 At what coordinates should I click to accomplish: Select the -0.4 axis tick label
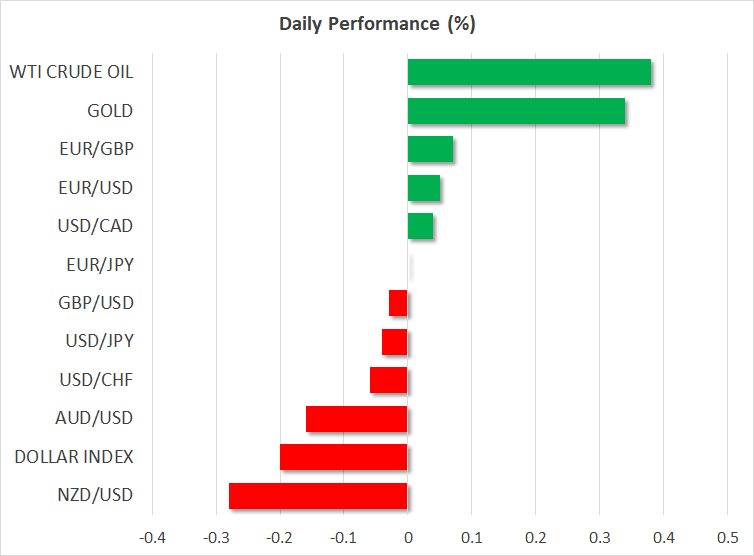pyautogui.click(x=151, y=536)
